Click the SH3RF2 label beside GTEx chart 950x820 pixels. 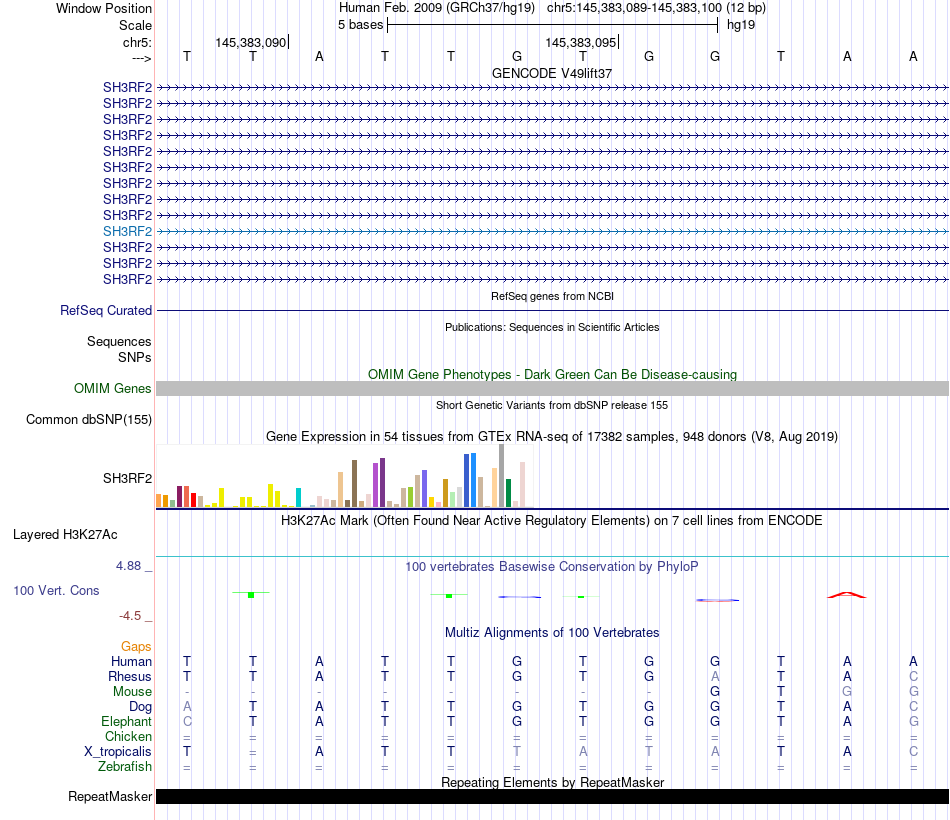click(x=127, y=478)
